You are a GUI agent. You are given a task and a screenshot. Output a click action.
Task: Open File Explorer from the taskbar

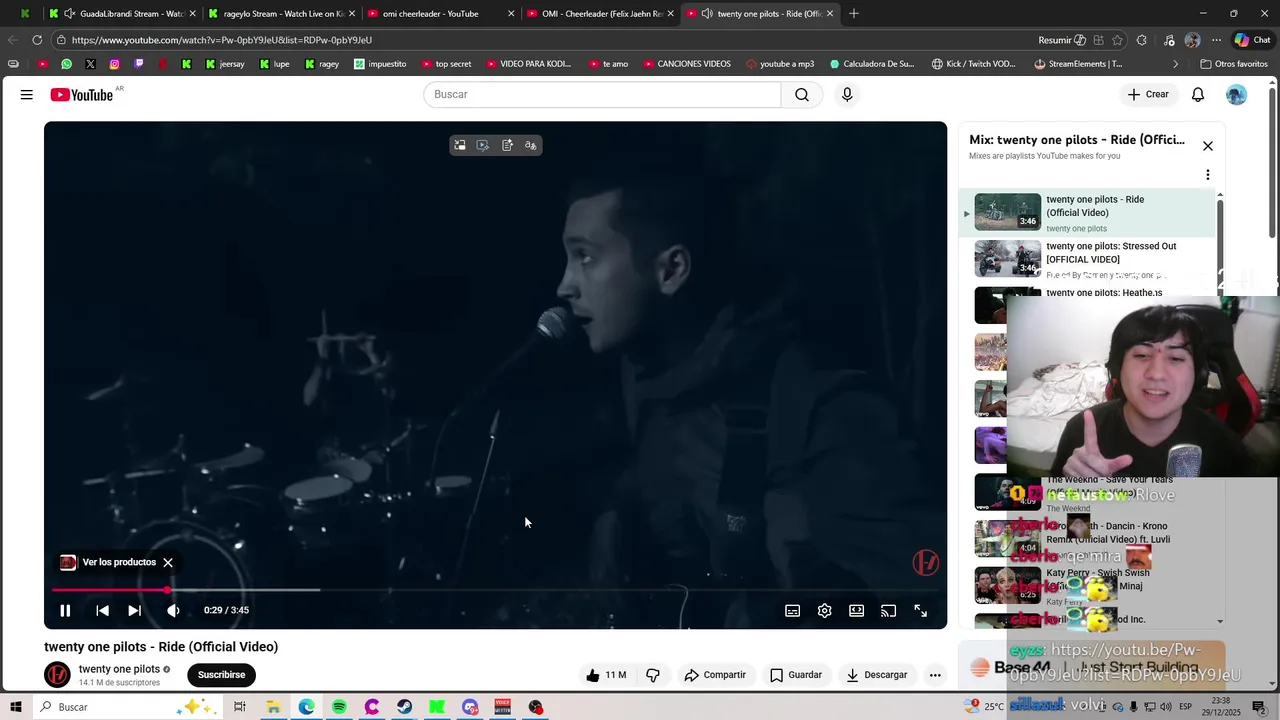pyautogui.click(x=273, y=707)
